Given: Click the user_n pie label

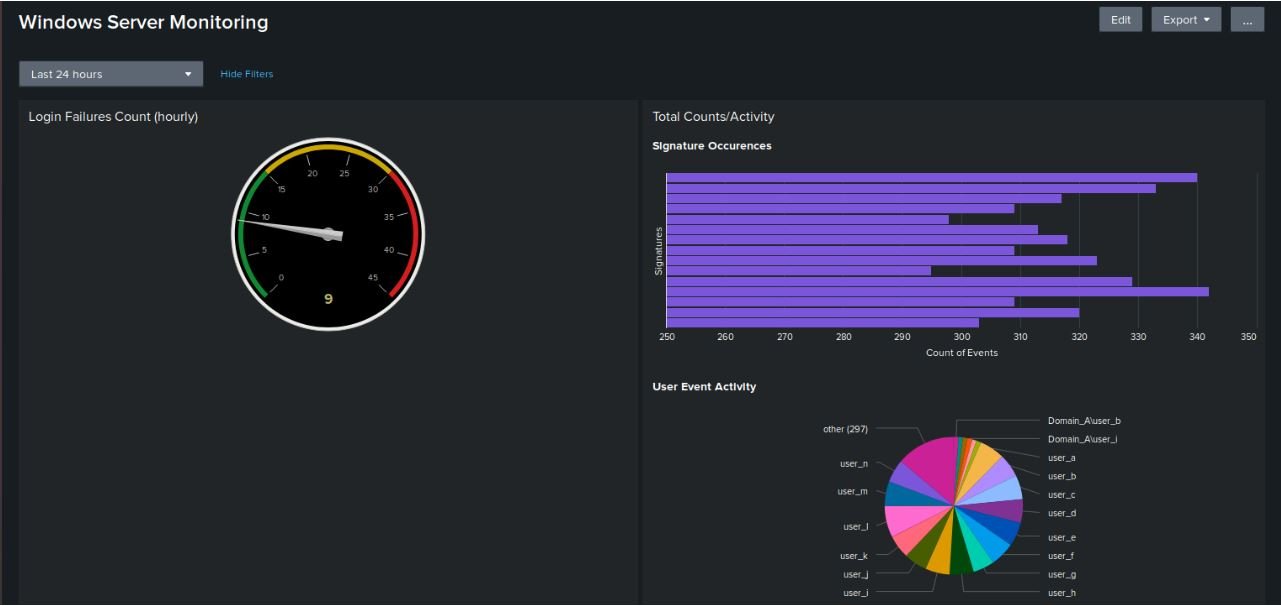Looking at the screenshot, I should (853, 464).
